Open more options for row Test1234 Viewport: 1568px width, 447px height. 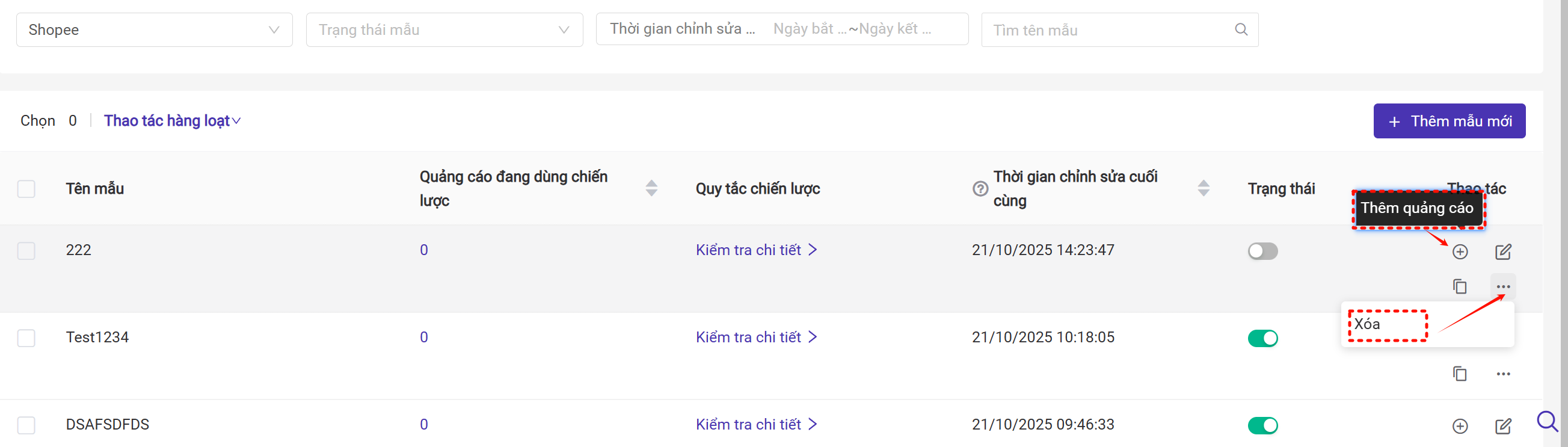(x=1503, y=374)
